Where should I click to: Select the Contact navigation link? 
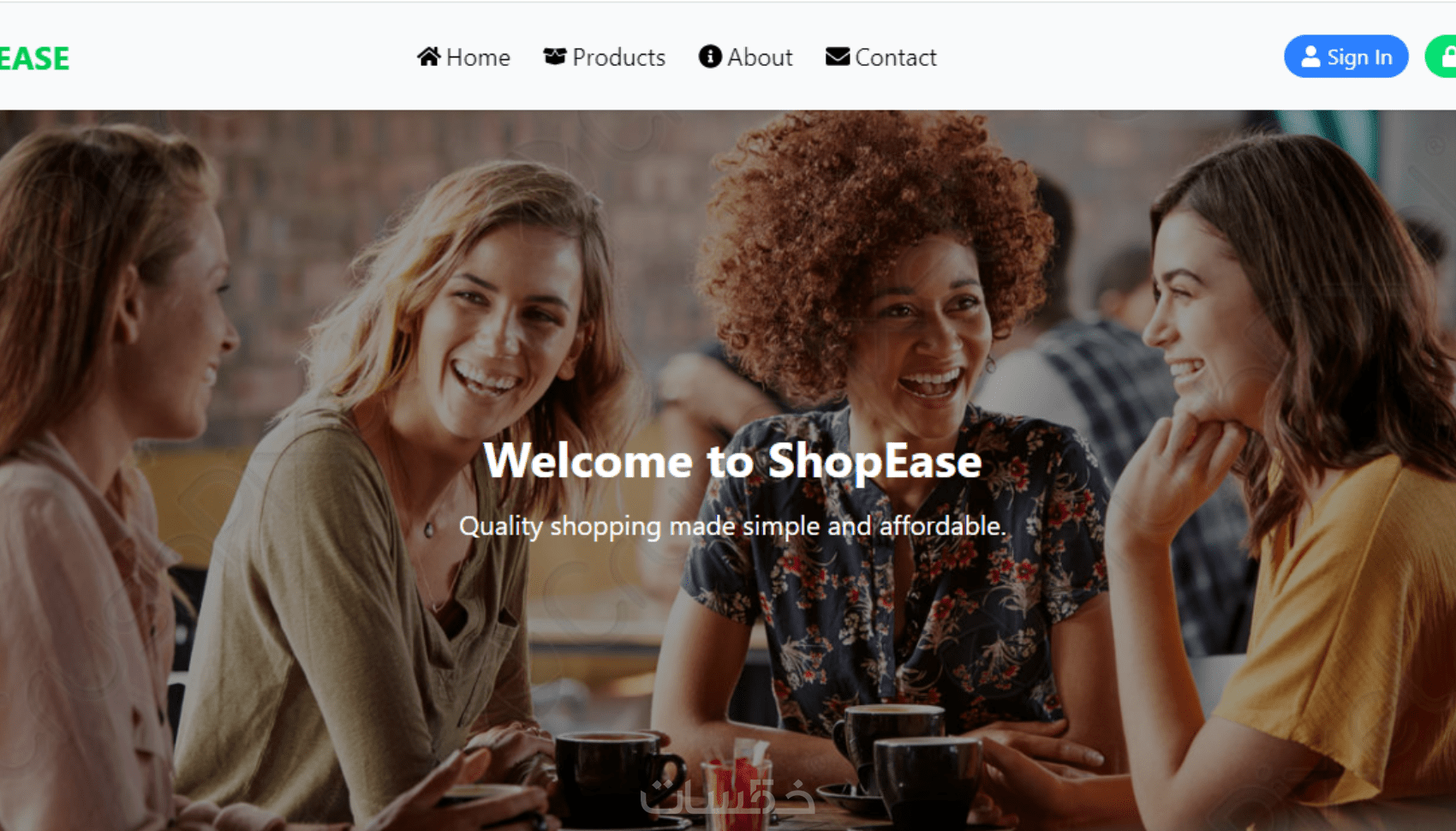tap(881, 57)
